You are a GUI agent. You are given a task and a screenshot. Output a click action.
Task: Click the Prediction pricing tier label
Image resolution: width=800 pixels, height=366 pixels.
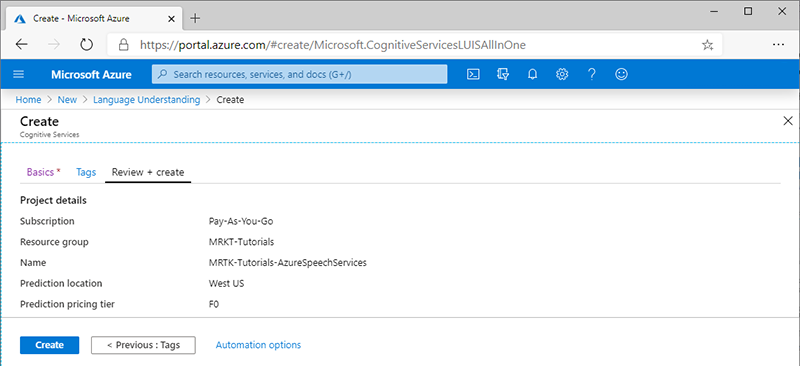pos(67,304)
